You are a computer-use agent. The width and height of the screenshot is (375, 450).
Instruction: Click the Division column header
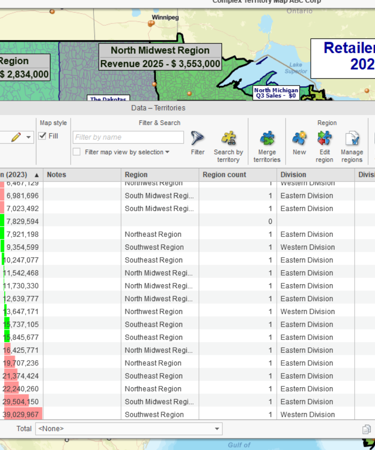pyautogui.click(x=316, y=175)
